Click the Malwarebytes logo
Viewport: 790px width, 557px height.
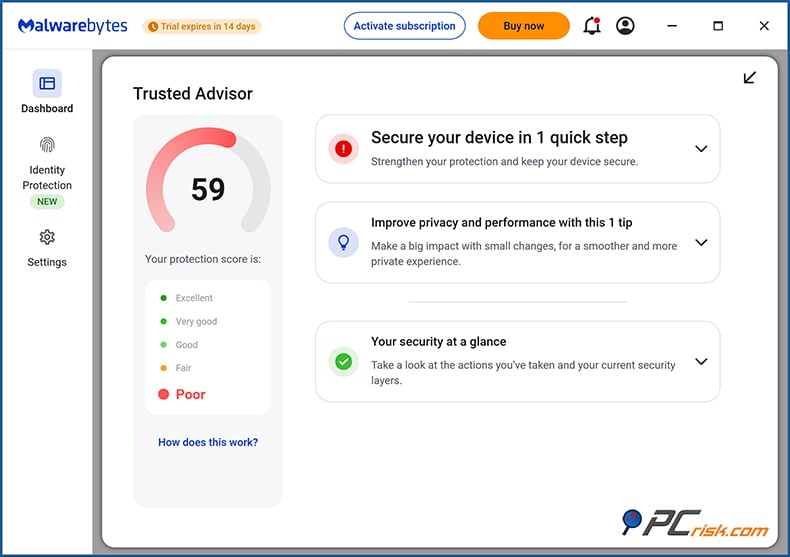pos(73,26)
